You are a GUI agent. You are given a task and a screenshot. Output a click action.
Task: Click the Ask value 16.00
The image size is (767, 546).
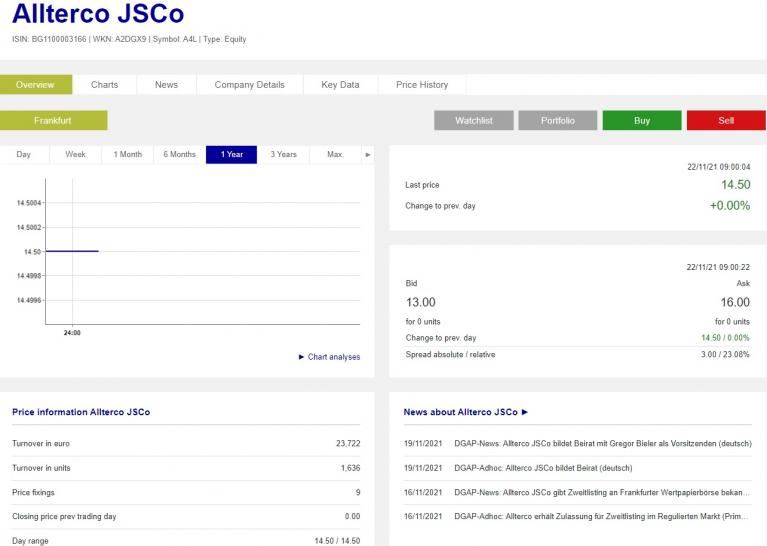[735, 302]
